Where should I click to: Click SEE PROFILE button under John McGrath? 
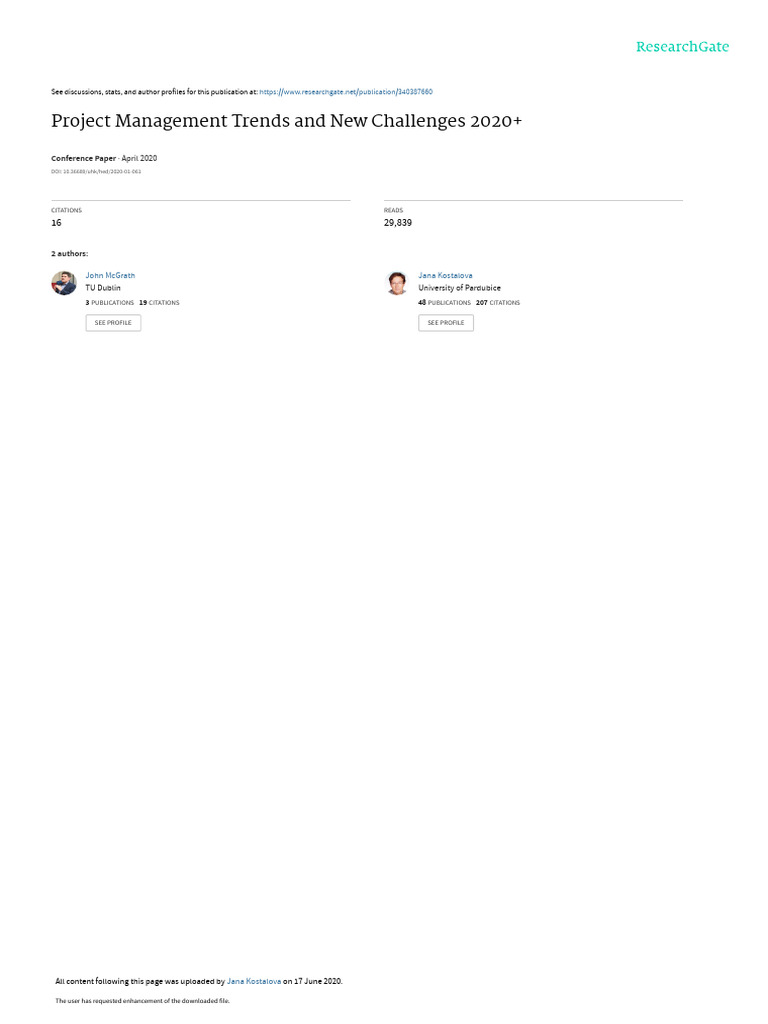point(113,323)
